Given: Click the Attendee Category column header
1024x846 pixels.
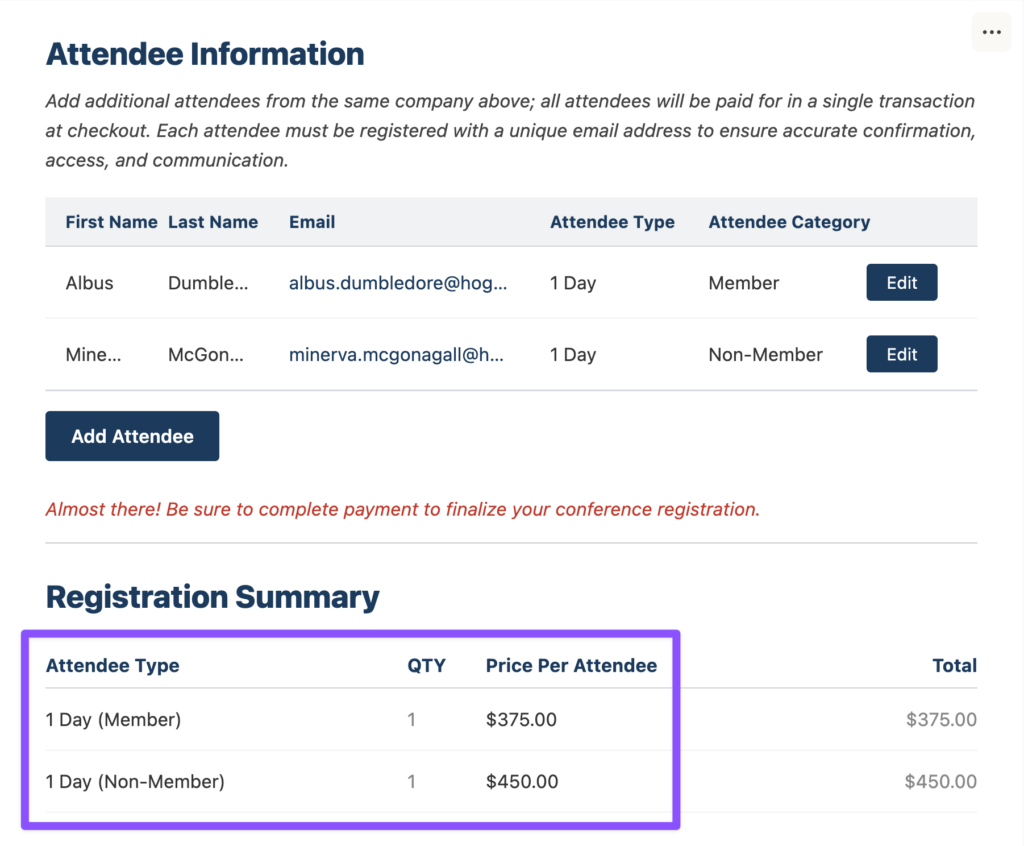Looking at the screenshot, I should click(788, 222).
